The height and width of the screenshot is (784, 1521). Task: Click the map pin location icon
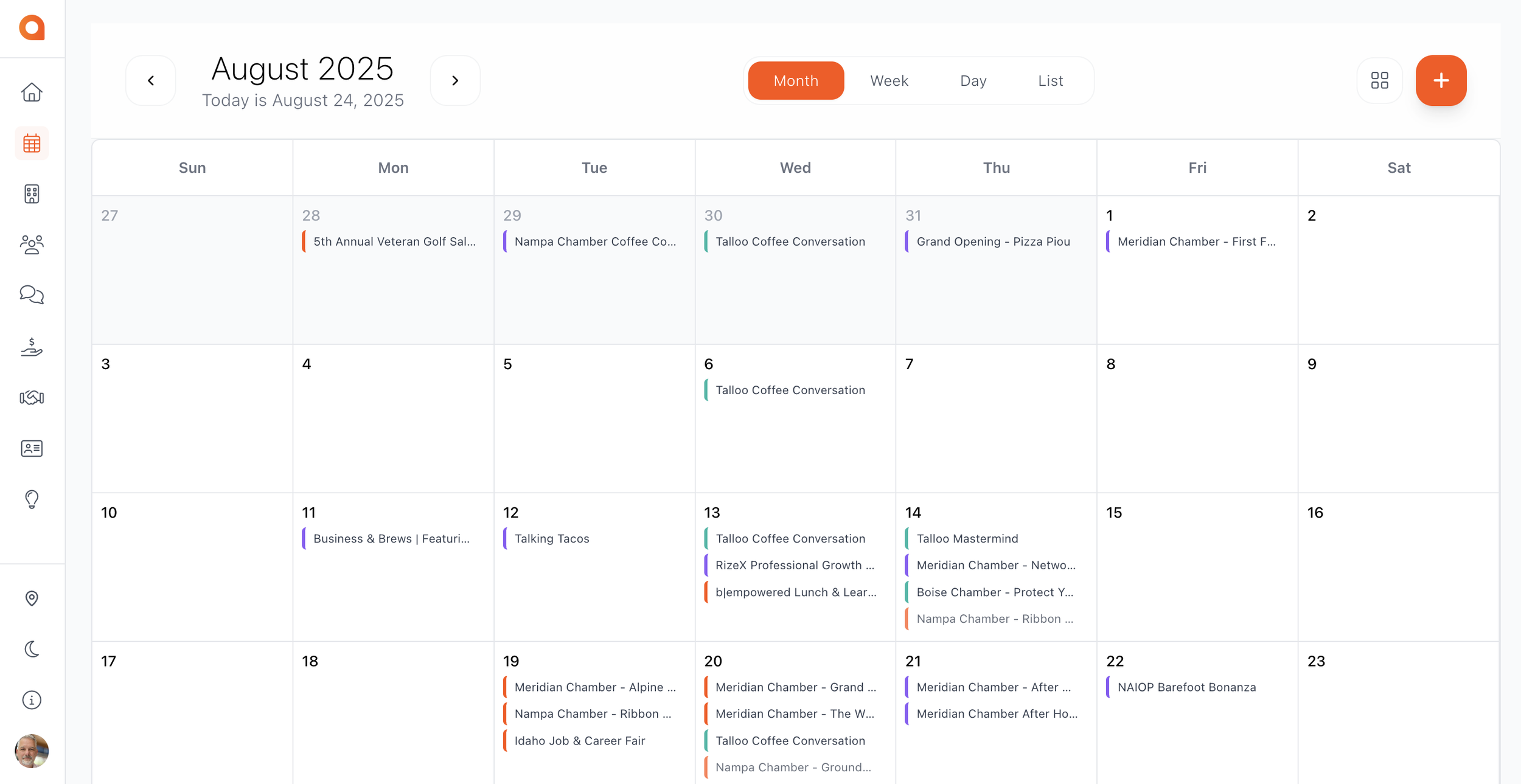click(32, 598)
